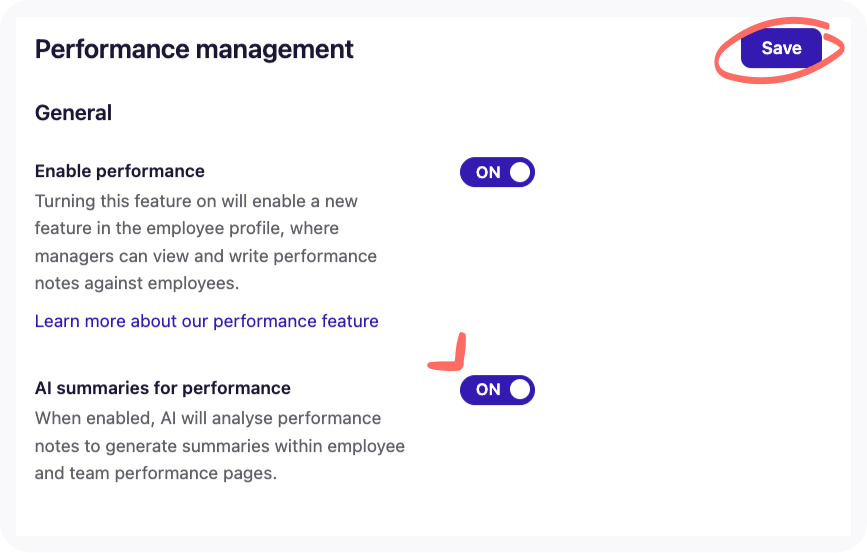Select the General section heading
This screenshot has height=553, width=867.
click(73, 113)
